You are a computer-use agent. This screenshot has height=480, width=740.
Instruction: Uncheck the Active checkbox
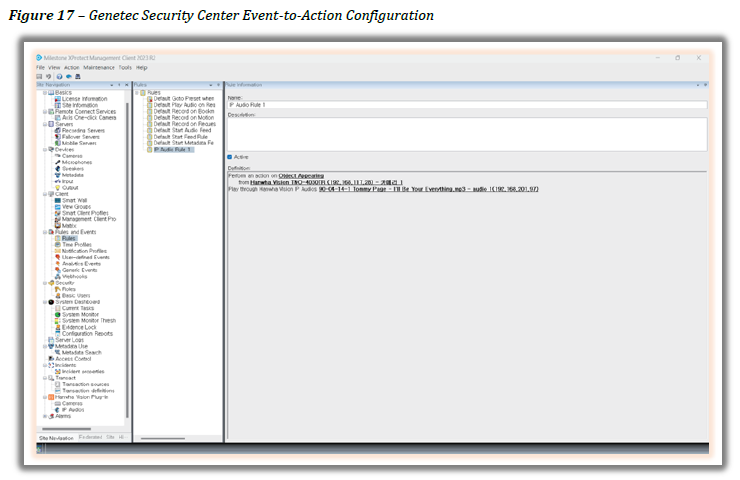(230, 157)
